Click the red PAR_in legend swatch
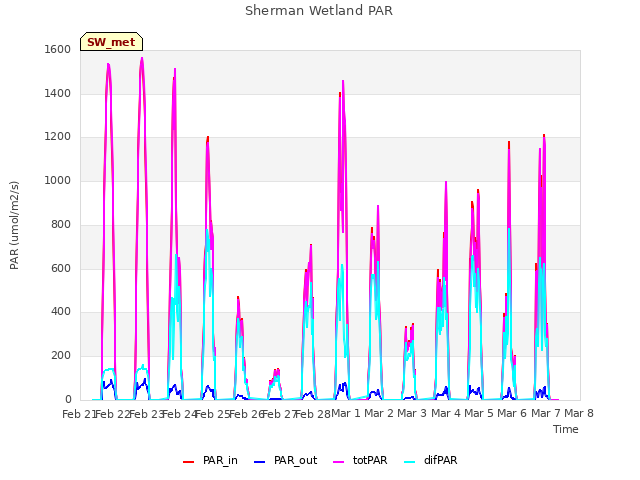The width and height of the screenshot is (640, 480). 189,462
